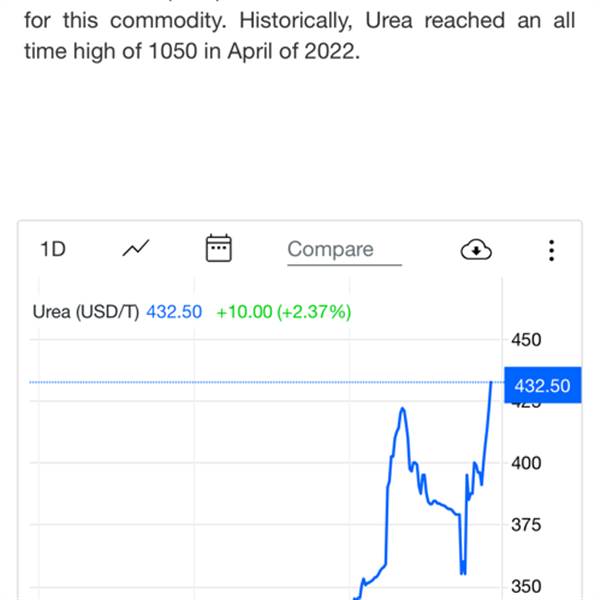Open the calendar date range picker
This screenshot has height=600, width=600.
click(218, 248)
